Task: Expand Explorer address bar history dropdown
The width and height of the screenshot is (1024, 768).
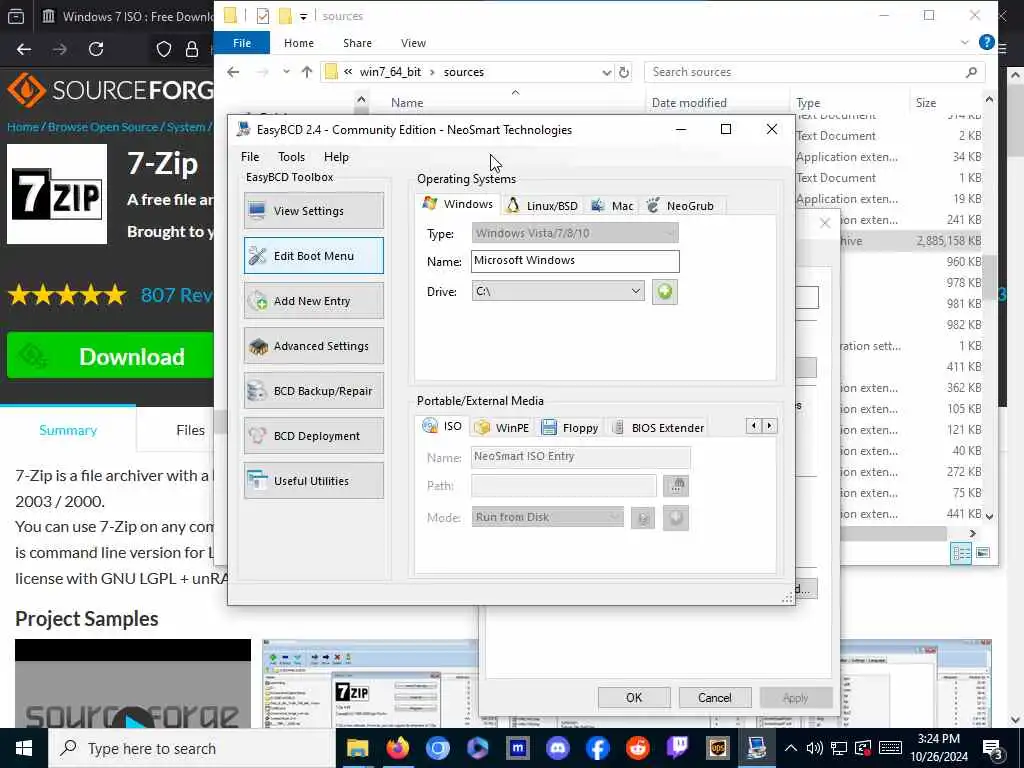Action: (607, 72)
